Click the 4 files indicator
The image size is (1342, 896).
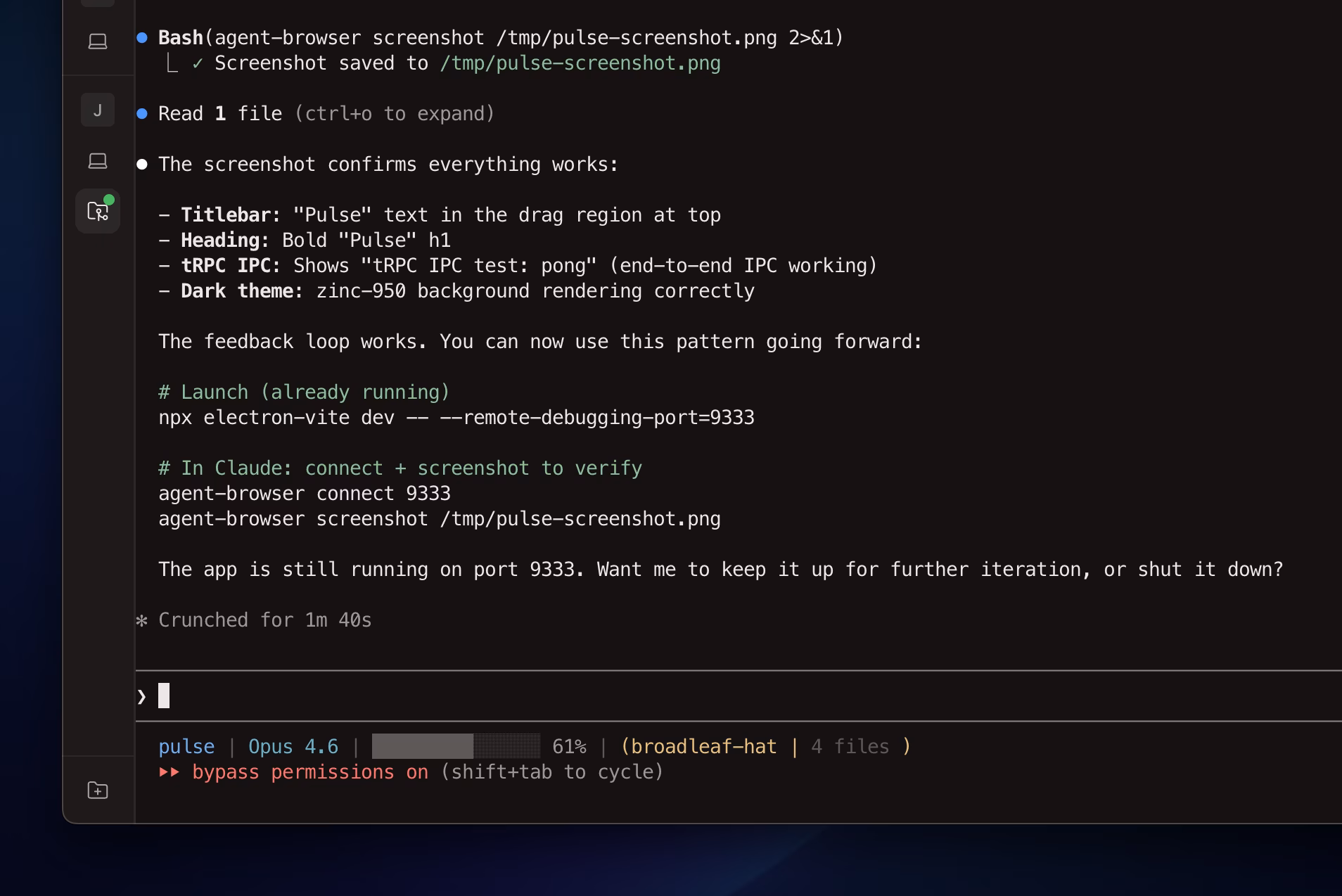[850, 747]
